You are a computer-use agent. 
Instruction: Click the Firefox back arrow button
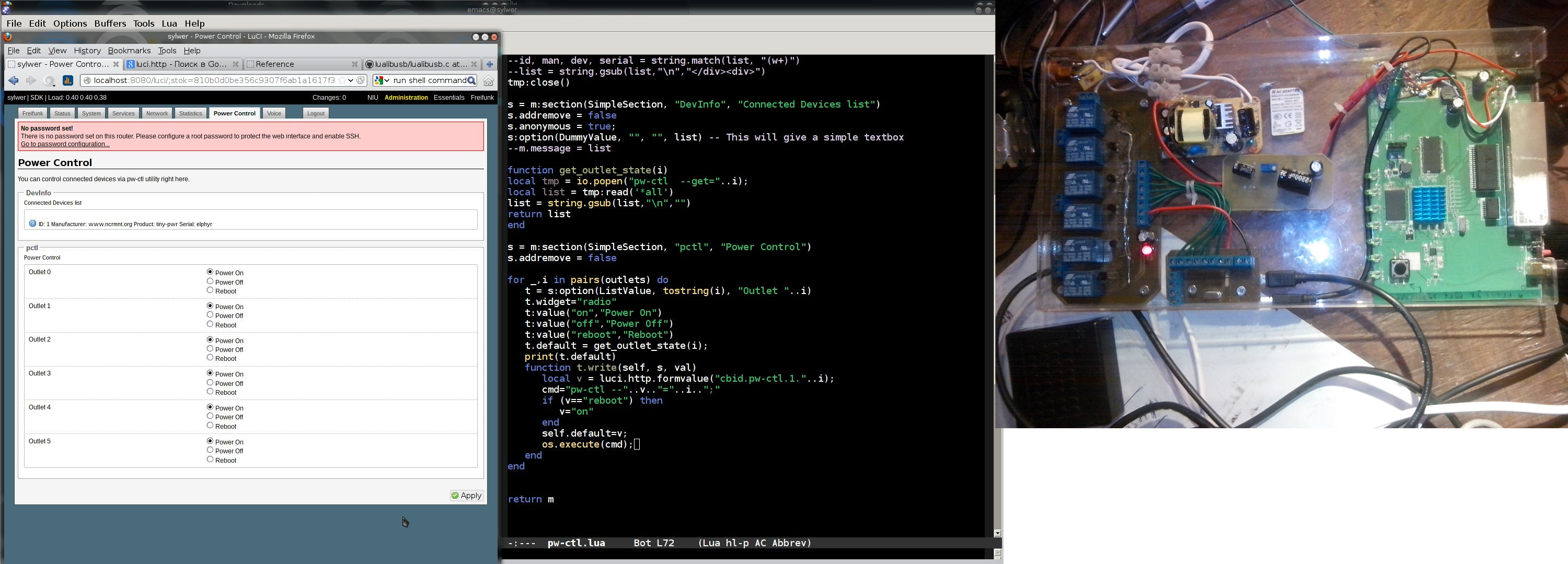(14, 80)
